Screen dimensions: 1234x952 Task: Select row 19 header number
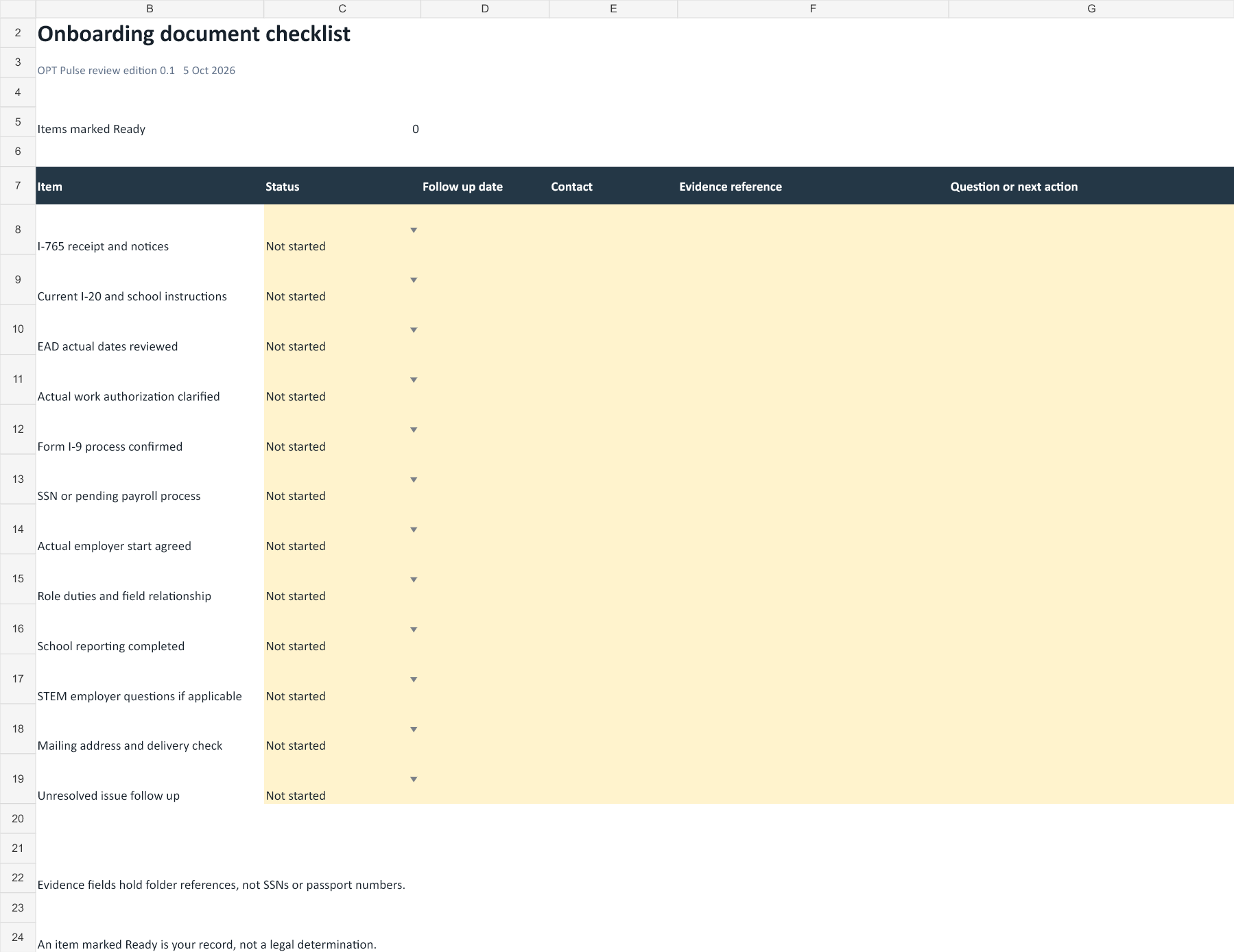(18, 779)
